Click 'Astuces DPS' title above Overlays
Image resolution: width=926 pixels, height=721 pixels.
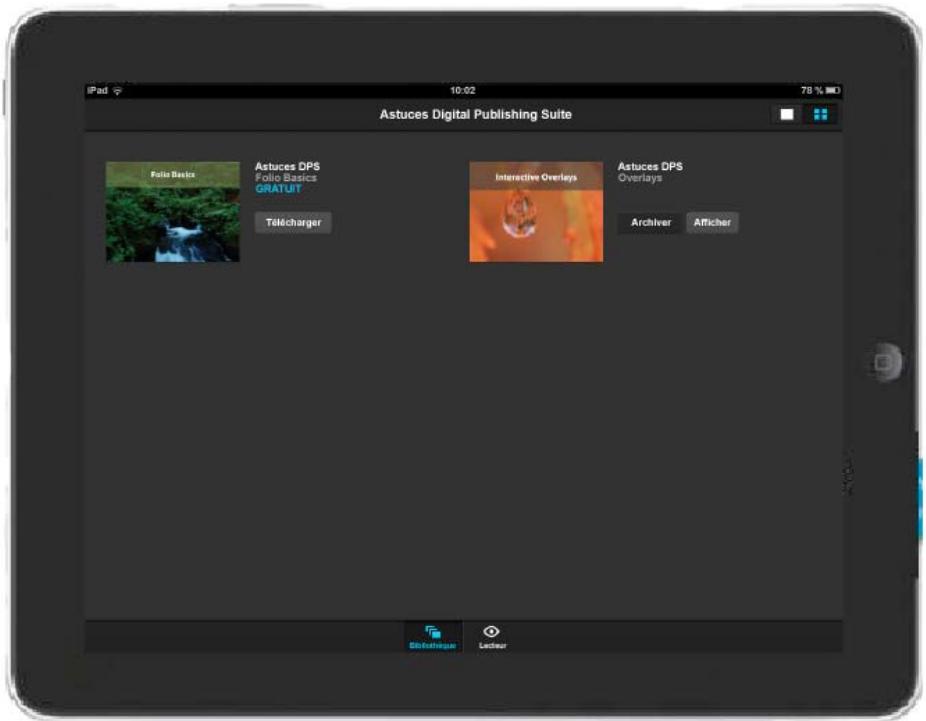[650, 167]
